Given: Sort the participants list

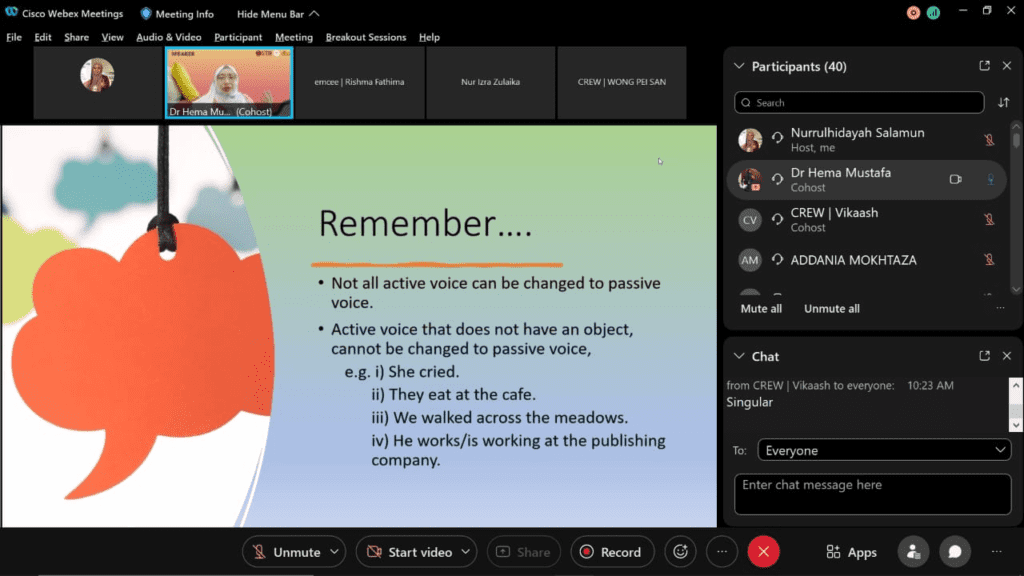Looking at the screenshot, I should 1004,103.
